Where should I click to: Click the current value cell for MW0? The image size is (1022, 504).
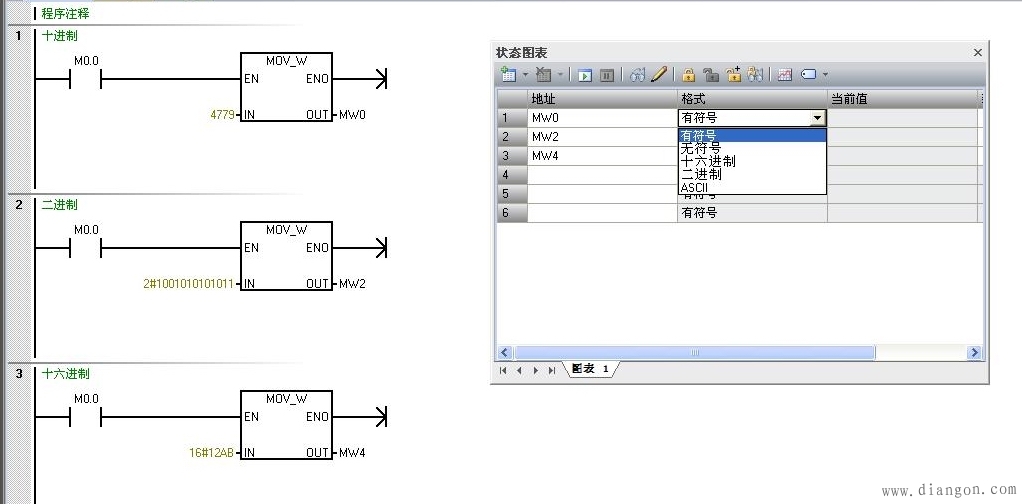click(x=903, y=118)
